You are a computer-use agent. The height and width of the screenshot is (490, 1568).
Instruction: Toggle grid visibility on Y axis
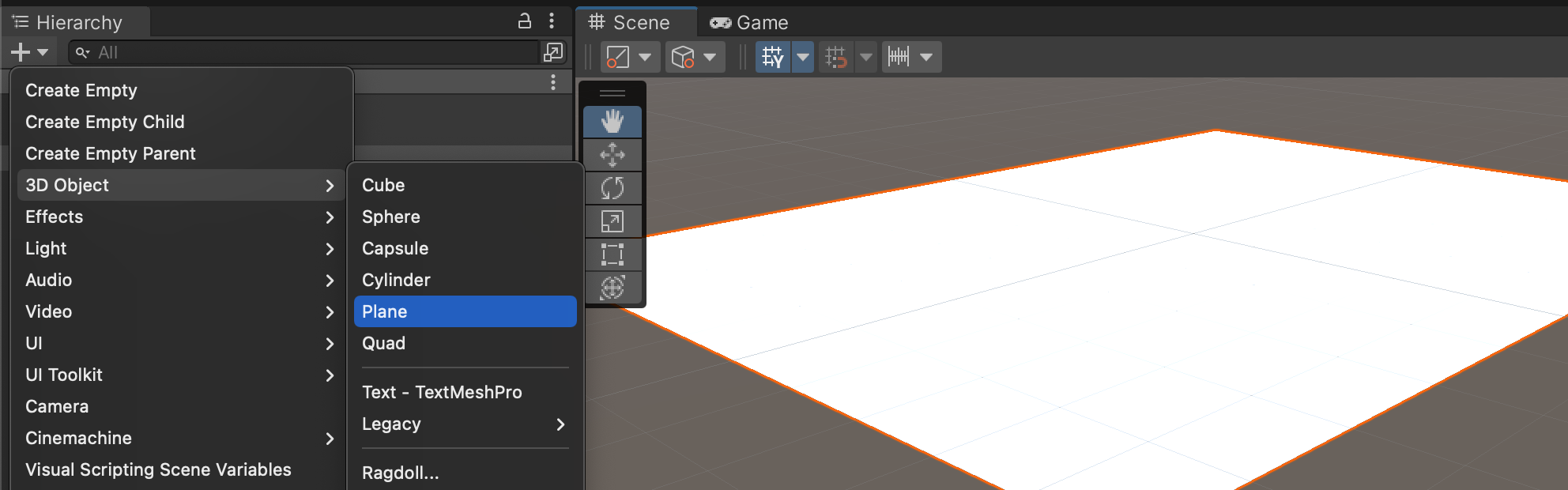[x=772, y=57]
